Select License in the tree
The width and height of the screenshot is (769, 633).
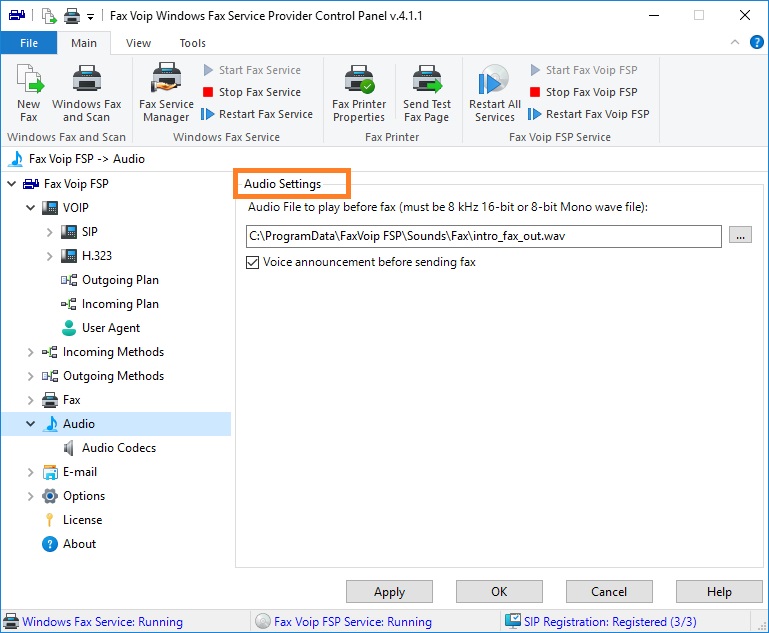(x=82, y=520)
